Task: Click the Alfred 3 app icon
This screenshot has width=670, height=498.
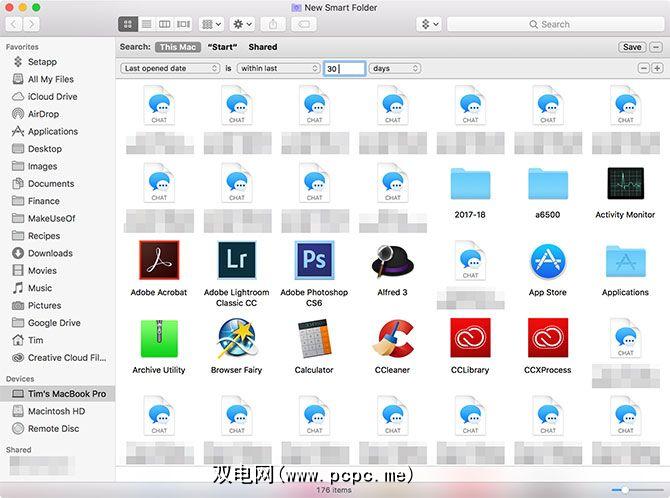Action: point(392,261)
